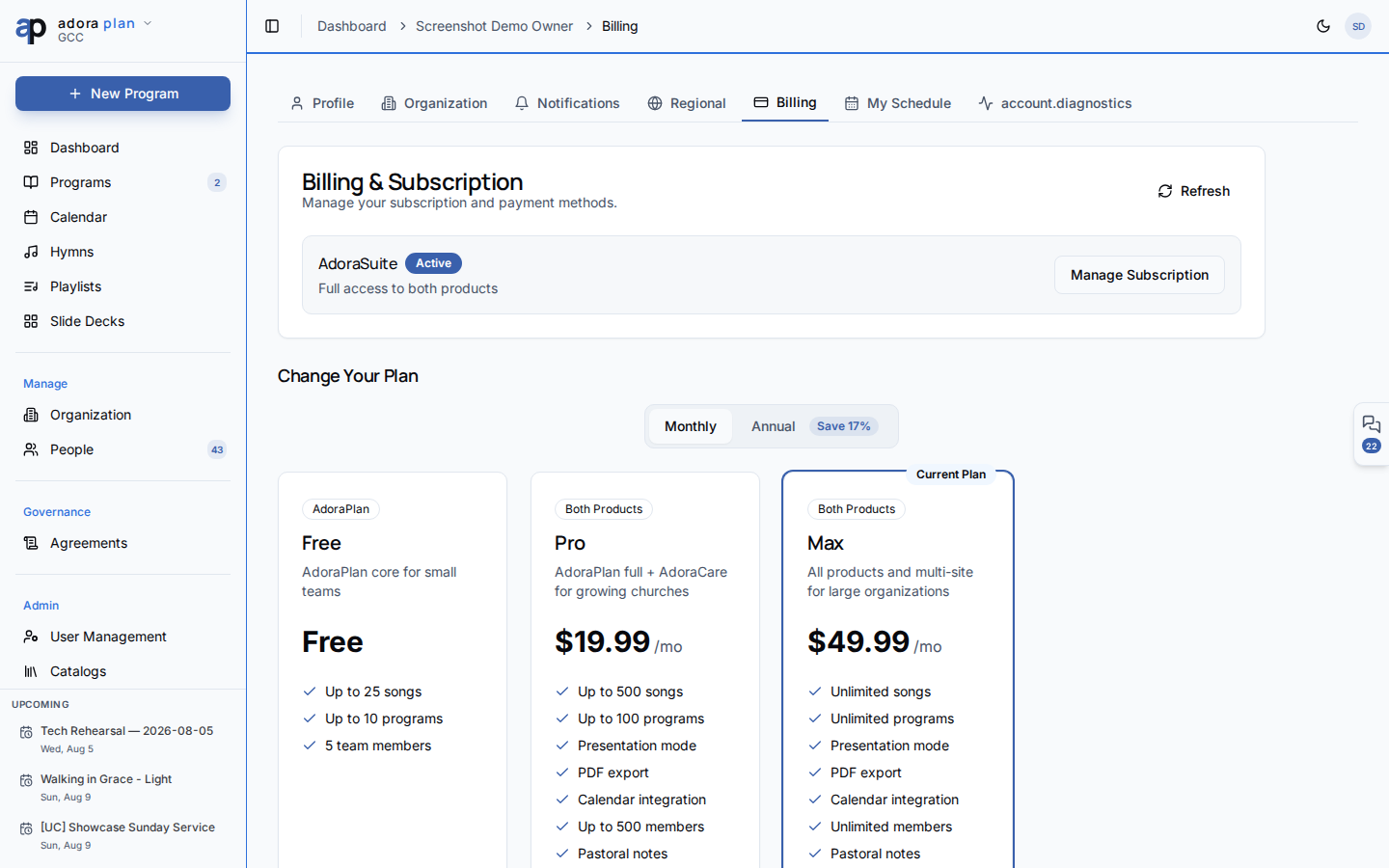Click the $49.99 price
This screenshot has height=868, width=1389.
[858, 641]
